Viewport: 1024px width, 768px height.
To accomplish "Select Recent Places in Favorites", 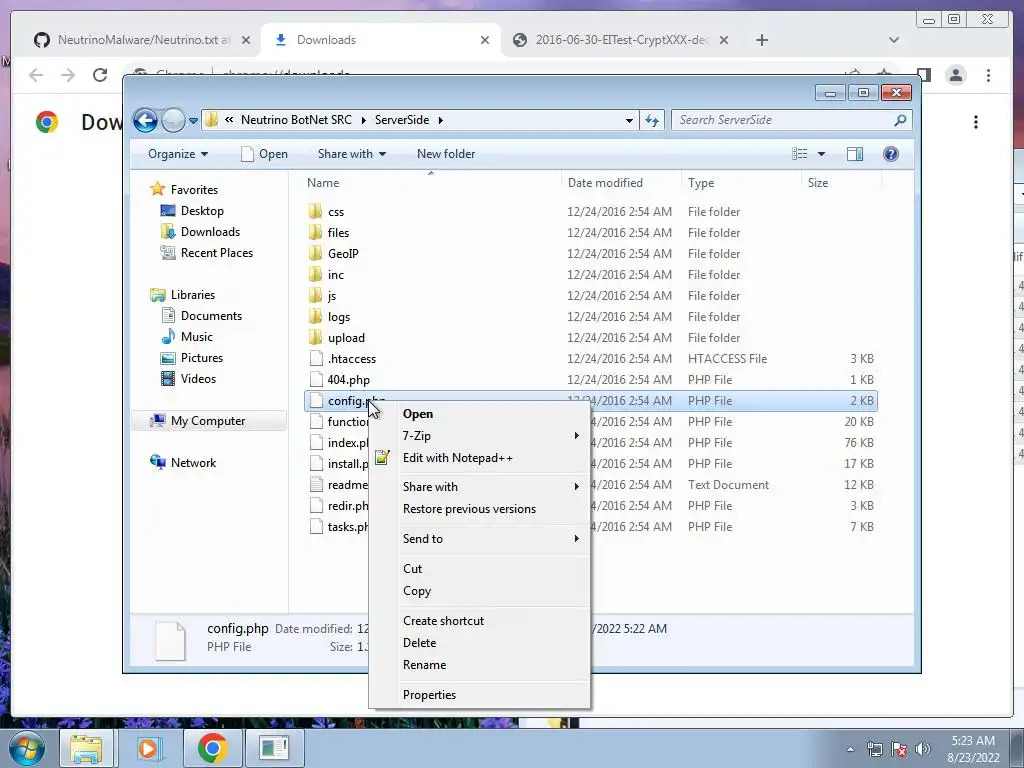I will coord(217,253).
